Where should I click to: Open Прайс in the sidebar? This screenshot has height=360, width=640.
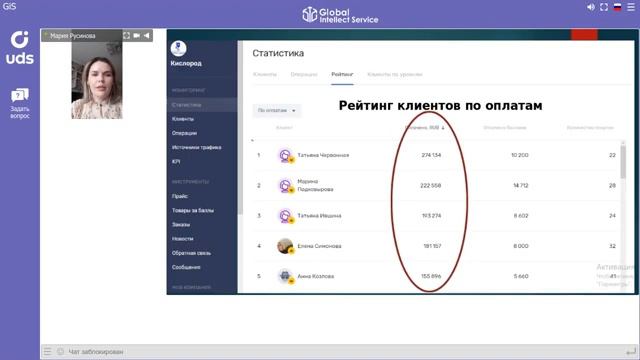click(x=180, y=196)
